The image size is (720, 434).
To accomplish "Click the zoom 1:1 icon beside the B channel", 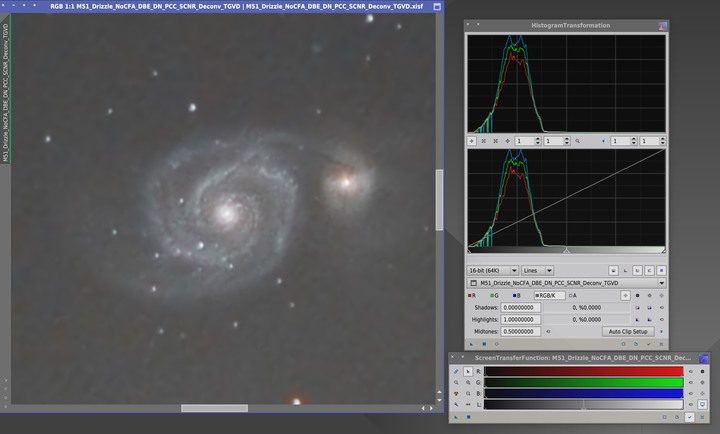I will (x=468, y=394).
